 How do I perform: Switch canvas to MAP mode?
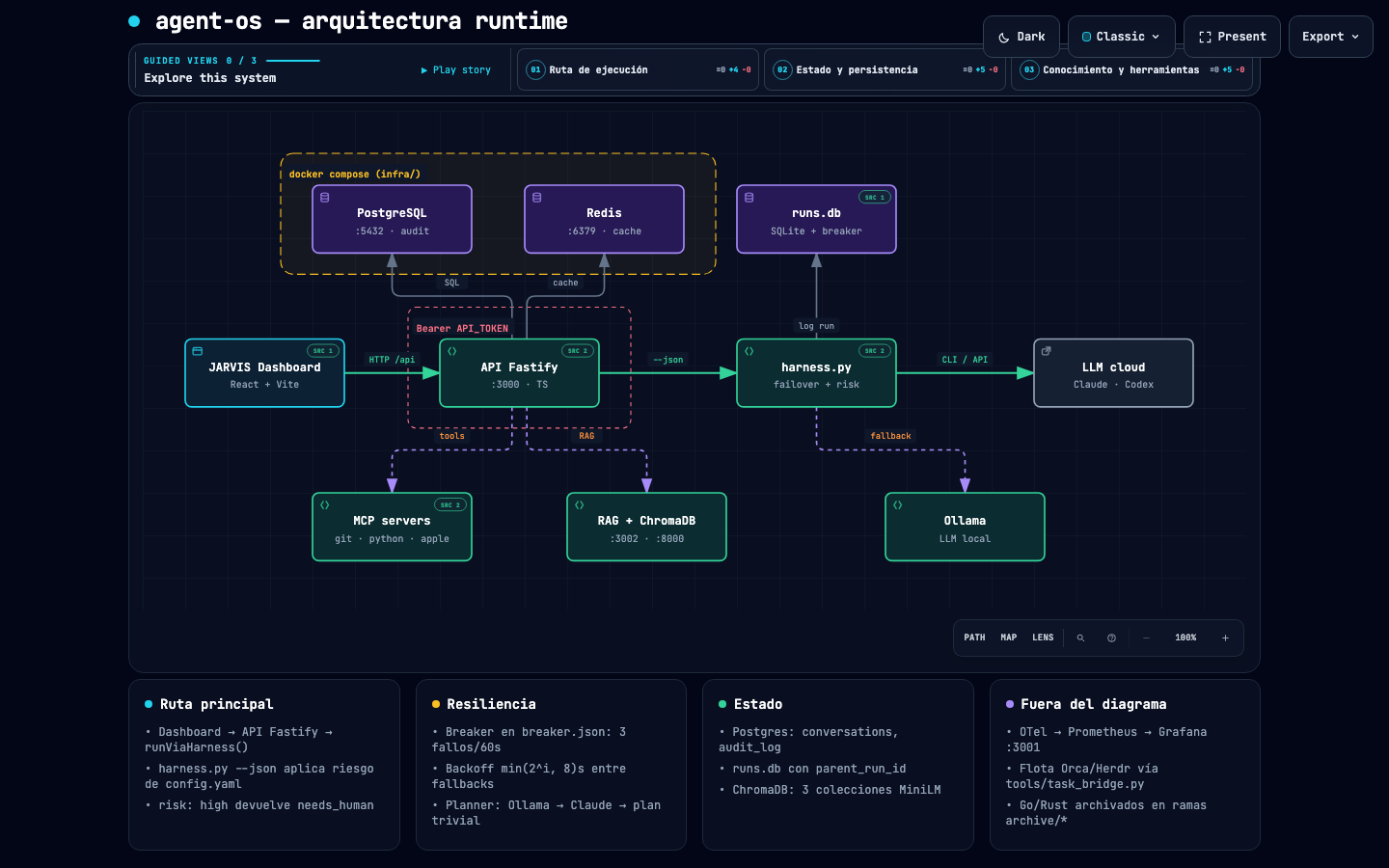(1009, 637)
